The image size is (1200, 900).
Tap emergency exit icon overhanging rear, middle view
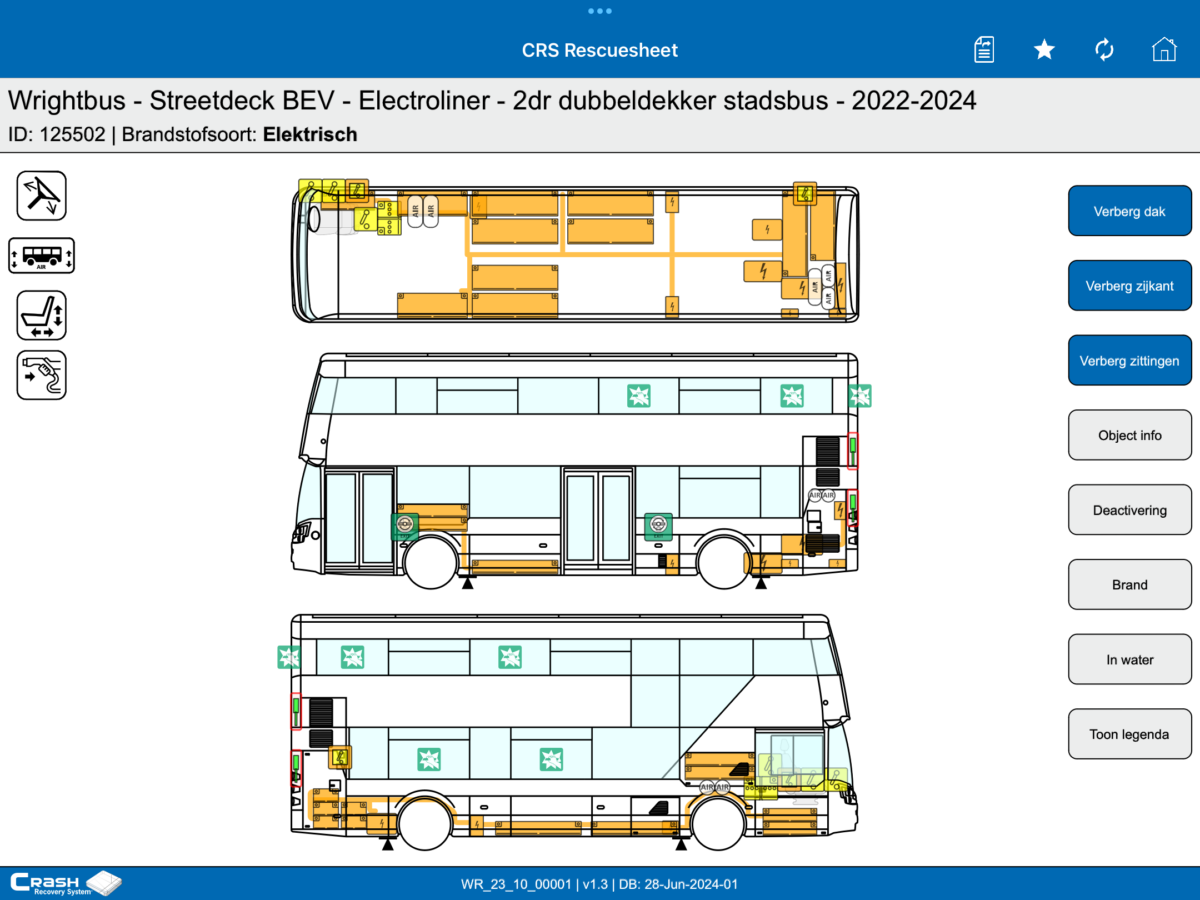[x=860, y=396]
